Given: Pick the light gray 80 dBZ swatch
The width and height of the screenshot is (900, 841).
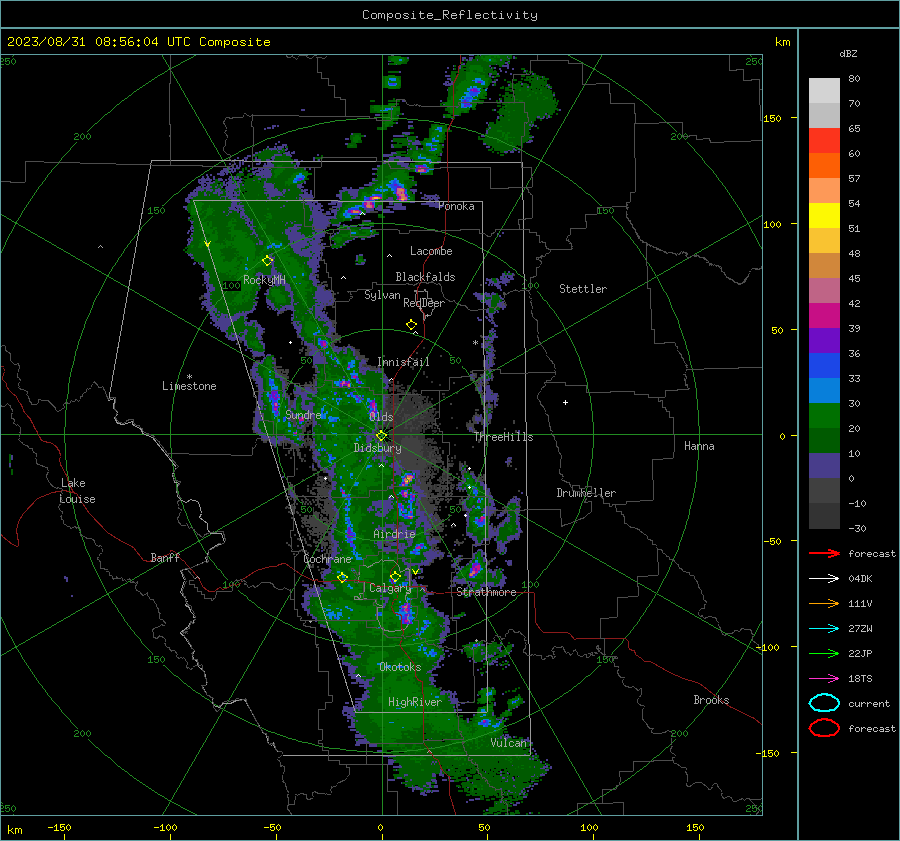Looking at the screenshot, I should (x=824, y=91).
